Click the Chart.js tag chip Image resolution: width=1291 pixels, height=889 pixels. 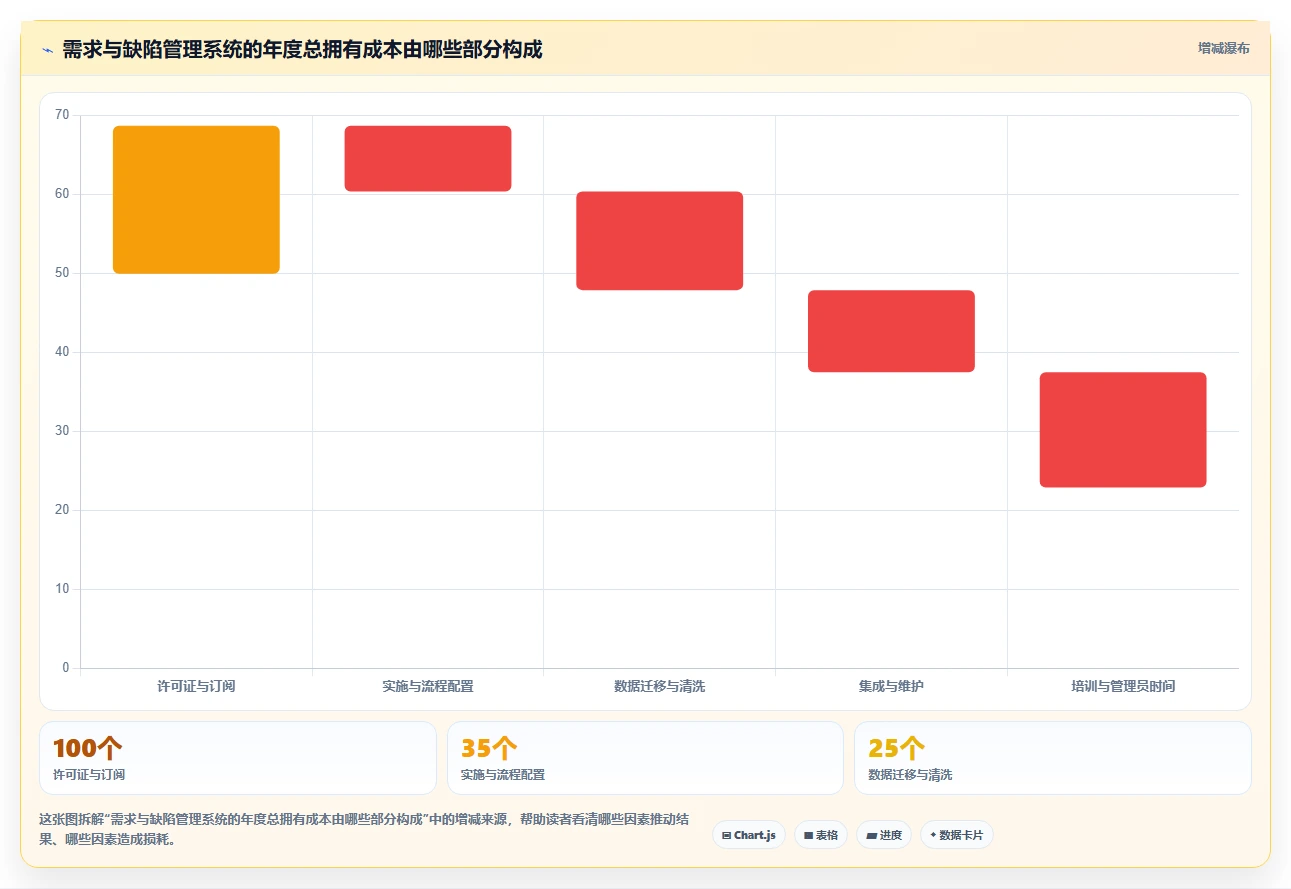[x=749, y=835]
